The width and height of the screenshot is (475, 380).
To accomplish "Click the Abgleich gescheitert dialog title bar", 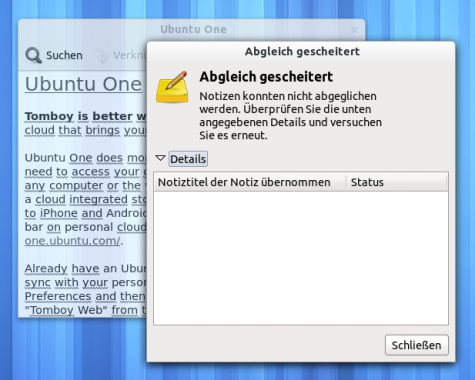I will (x=302, y=52).
